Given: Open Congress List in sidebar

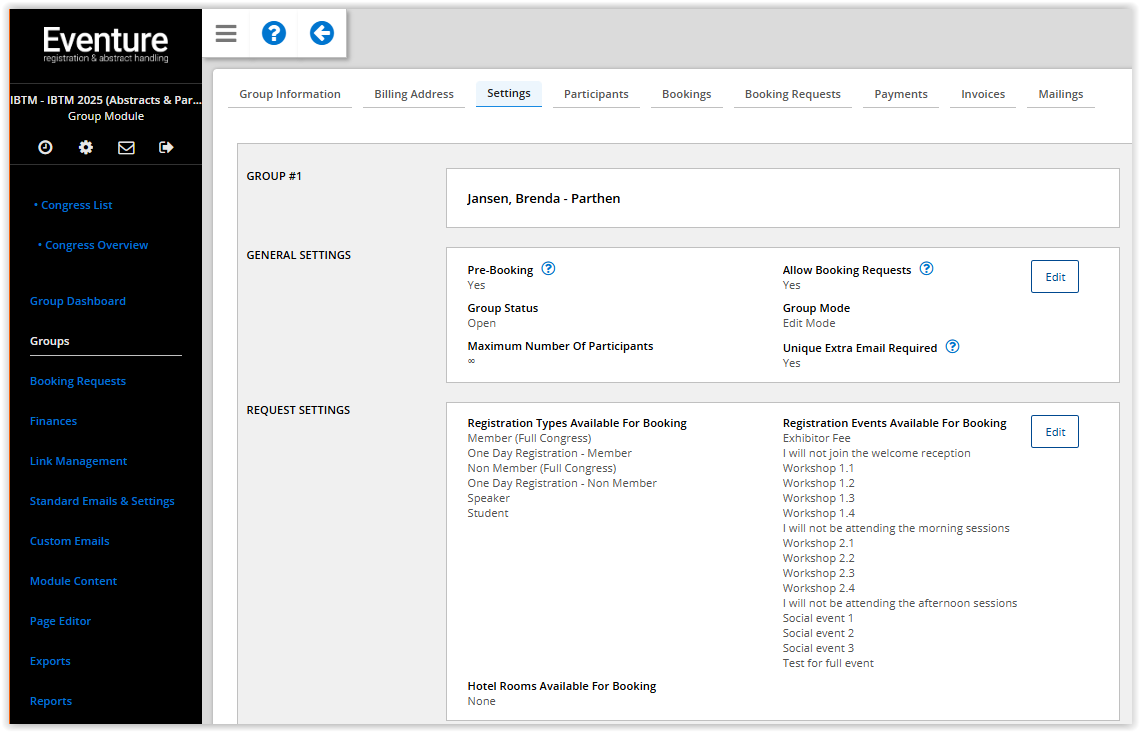Looking at the screenshot, I should (x=76, y=205).
